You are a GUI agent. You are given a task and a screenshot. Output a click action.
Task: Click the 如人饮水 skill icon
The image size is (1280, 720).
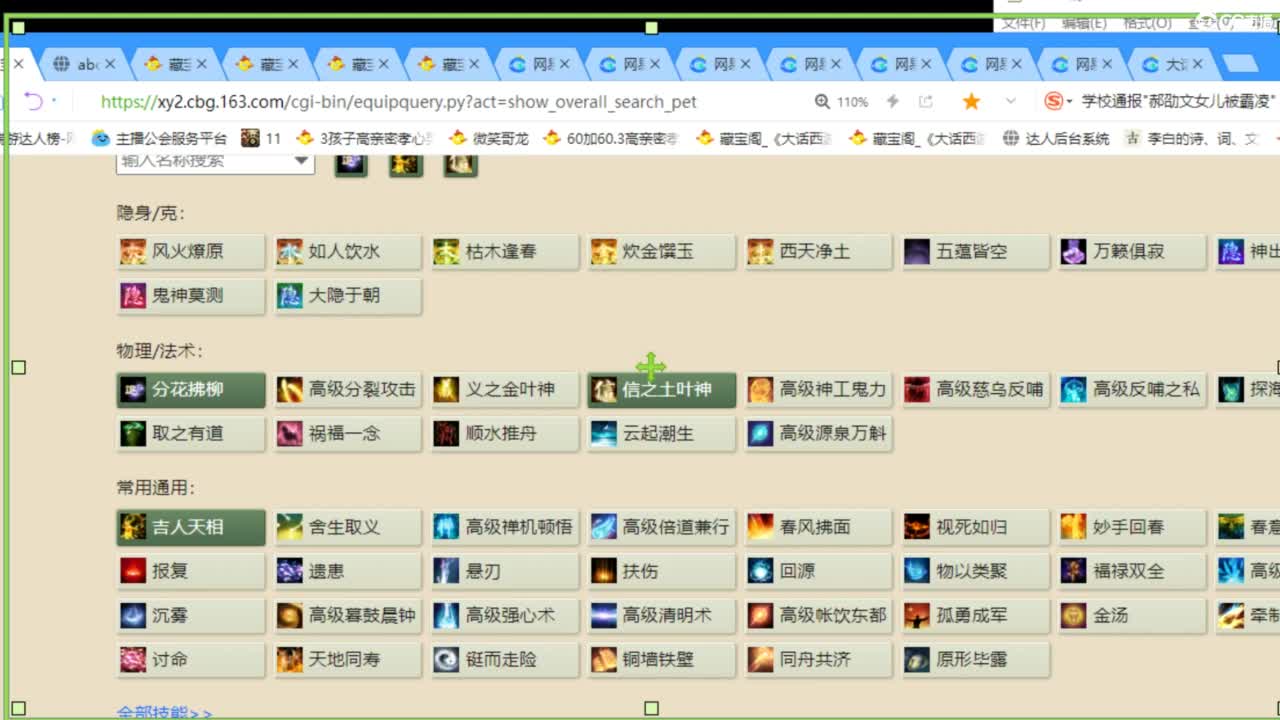pyautogui.click(x=290, y=252)
